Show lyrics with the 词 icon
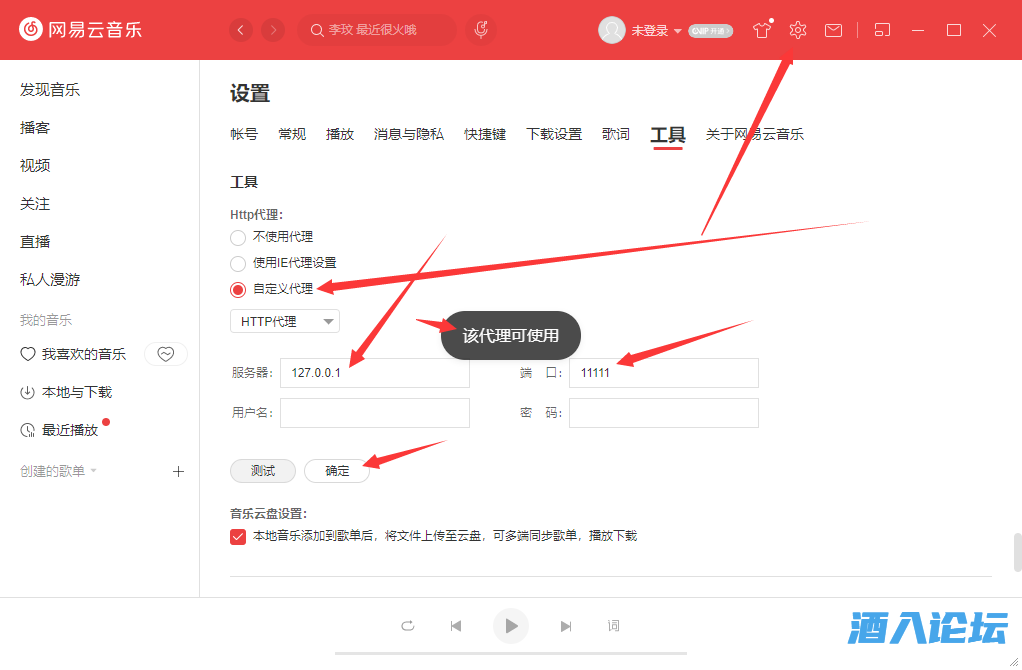 point(613,626)
